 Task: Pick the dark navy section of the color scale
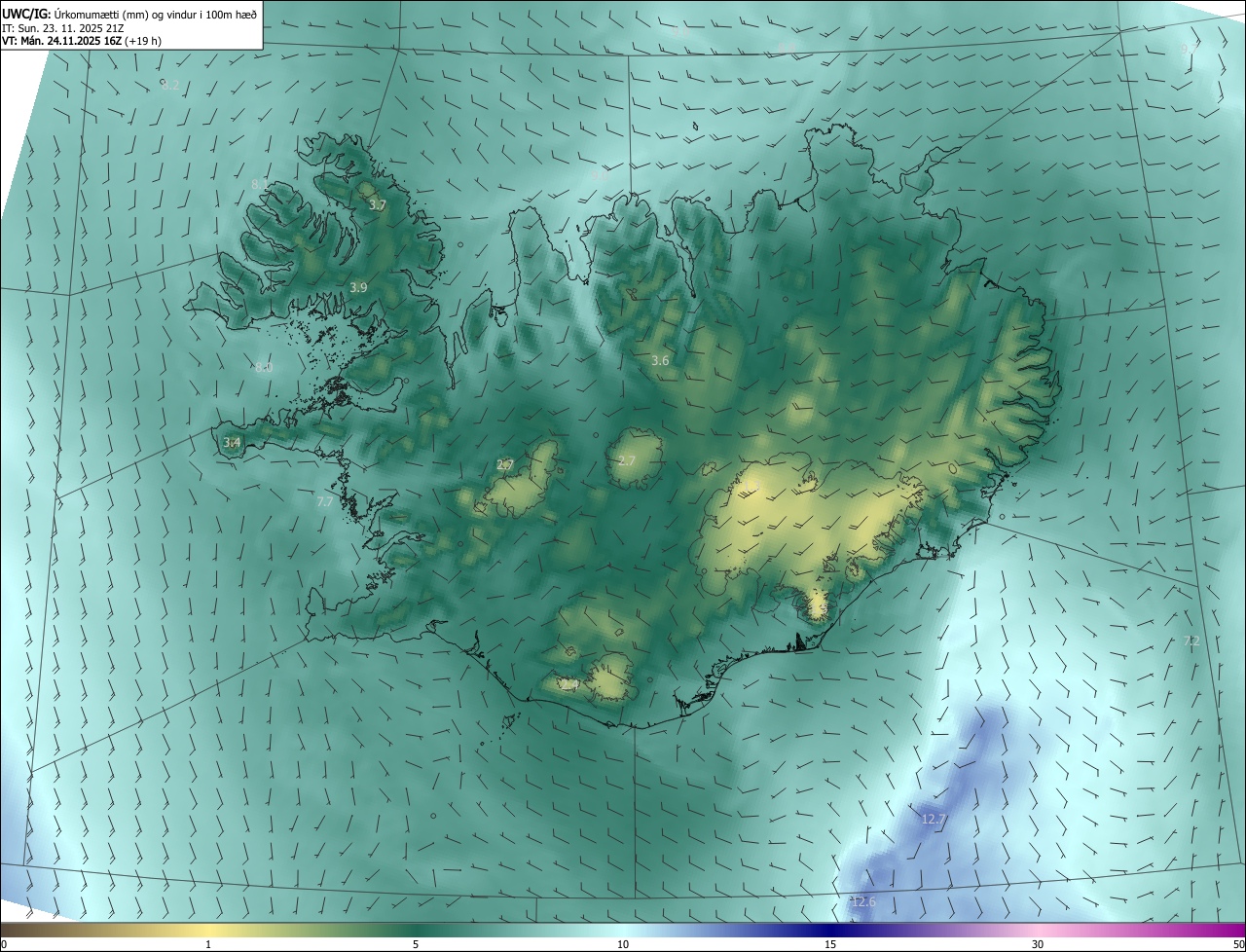click(830, 930)
